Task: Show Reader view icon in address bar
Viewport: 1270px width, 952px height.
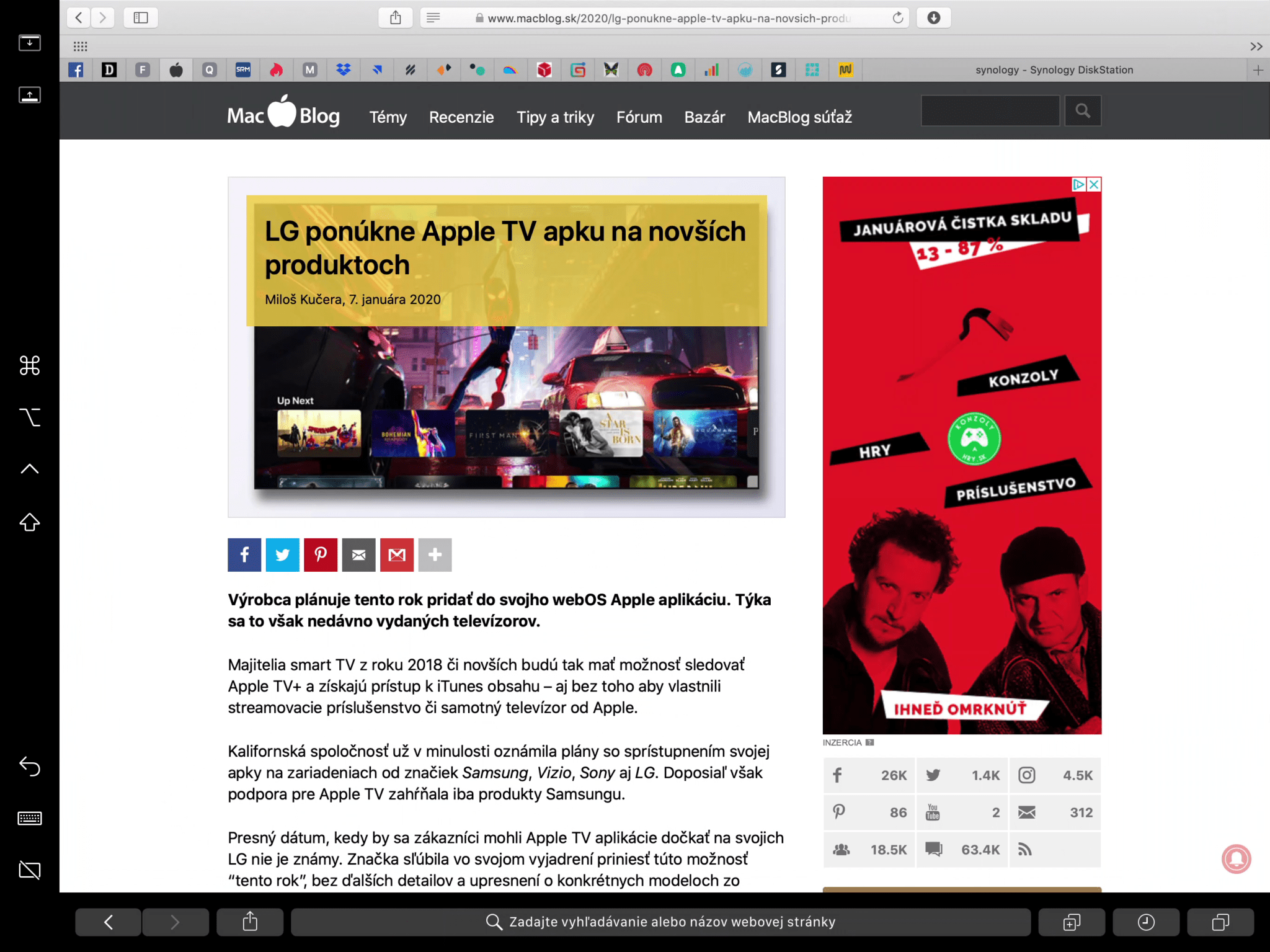Action: tap(433, 17)
